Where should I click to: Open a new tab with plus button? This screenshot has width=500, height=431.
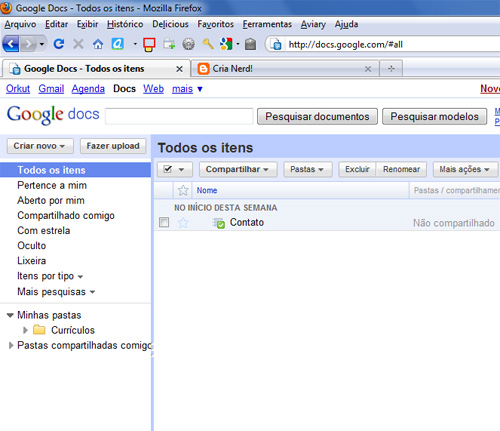391,69
